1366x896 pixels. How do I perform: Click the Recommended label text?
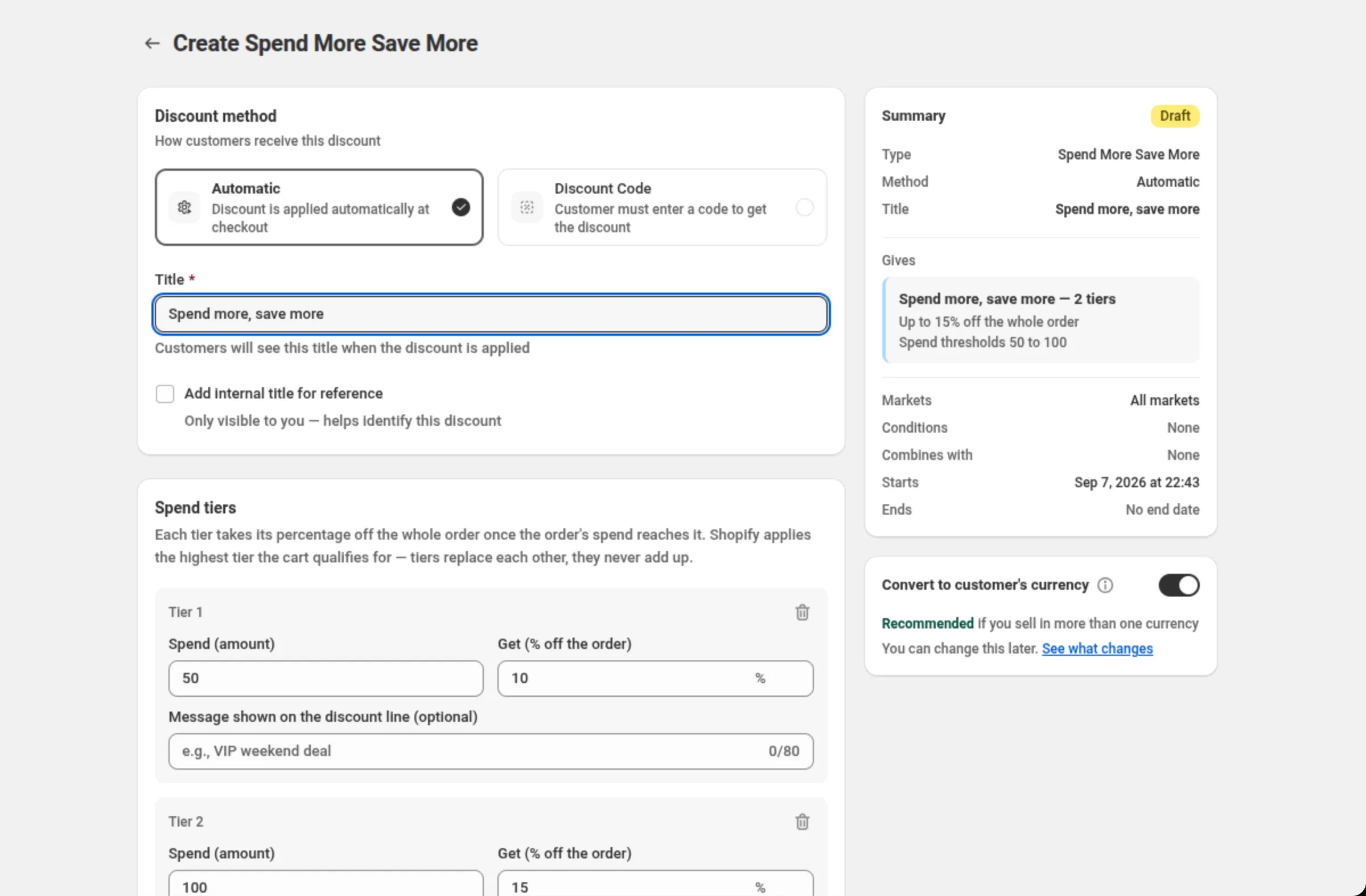(928, 624)
